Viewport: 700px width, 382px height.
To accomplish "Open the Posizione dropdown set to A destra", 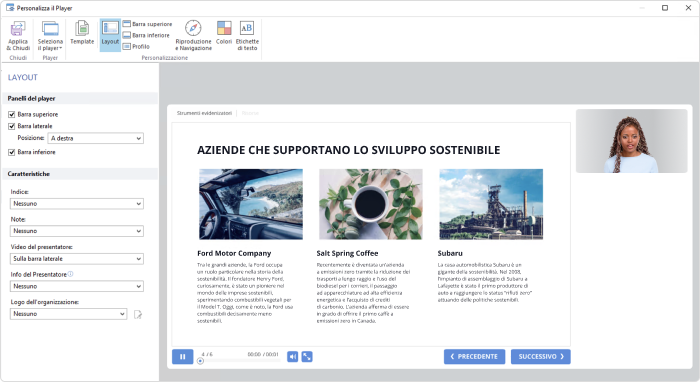I will tap(96, 138).
